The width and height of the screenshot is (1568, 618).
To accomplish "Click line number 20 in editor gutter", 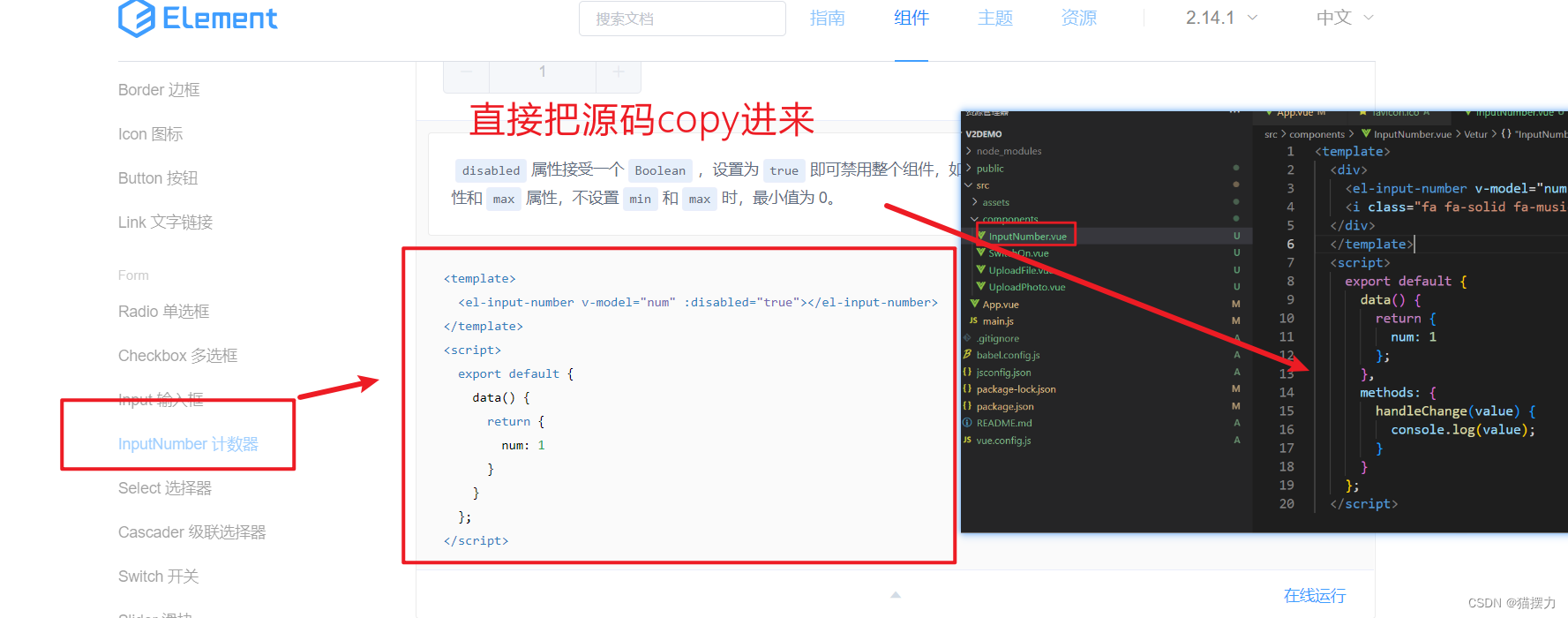I will click(1287, 504).
